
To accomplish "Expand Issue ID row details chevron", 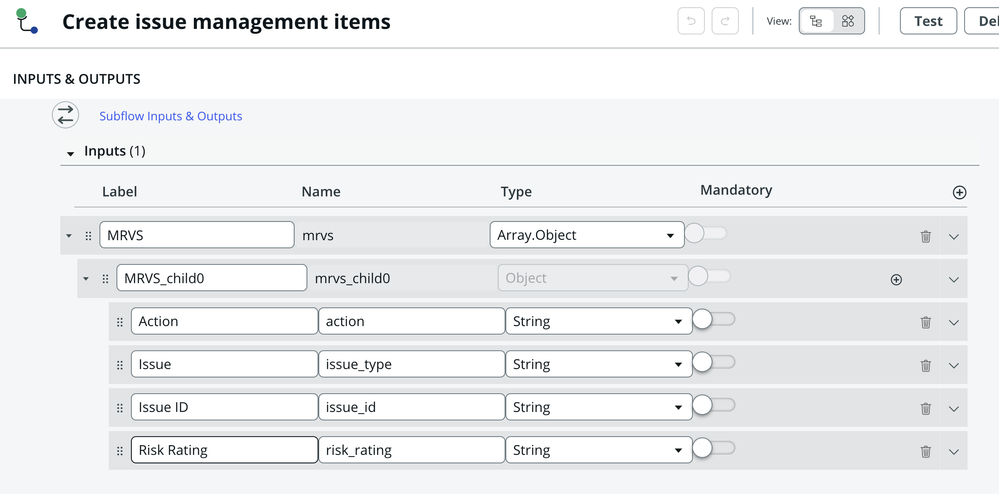I will (x=953, y=409).
